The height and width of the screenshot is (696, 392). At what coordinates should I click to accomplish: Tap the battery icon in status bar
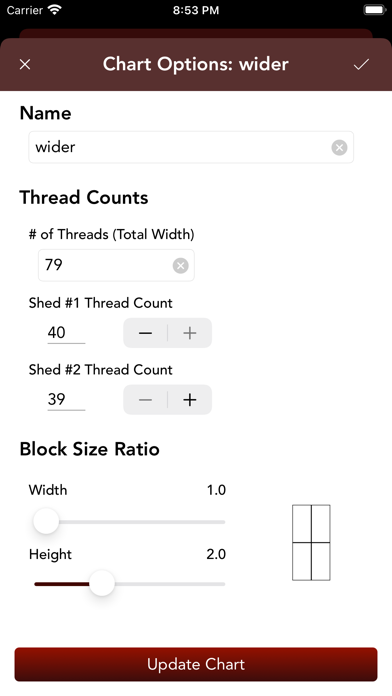[x=374, y=10]
